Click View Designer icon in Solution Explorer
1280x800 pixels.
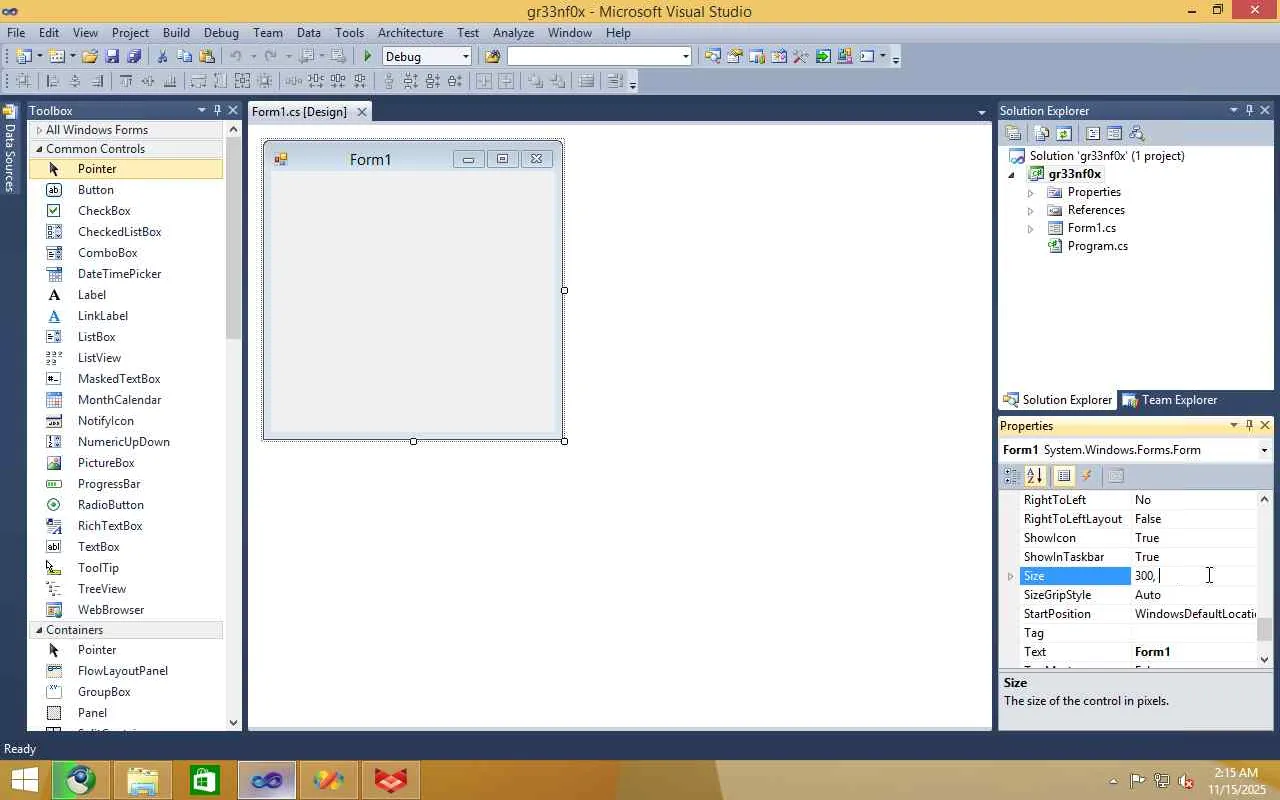click(1114, 133)
